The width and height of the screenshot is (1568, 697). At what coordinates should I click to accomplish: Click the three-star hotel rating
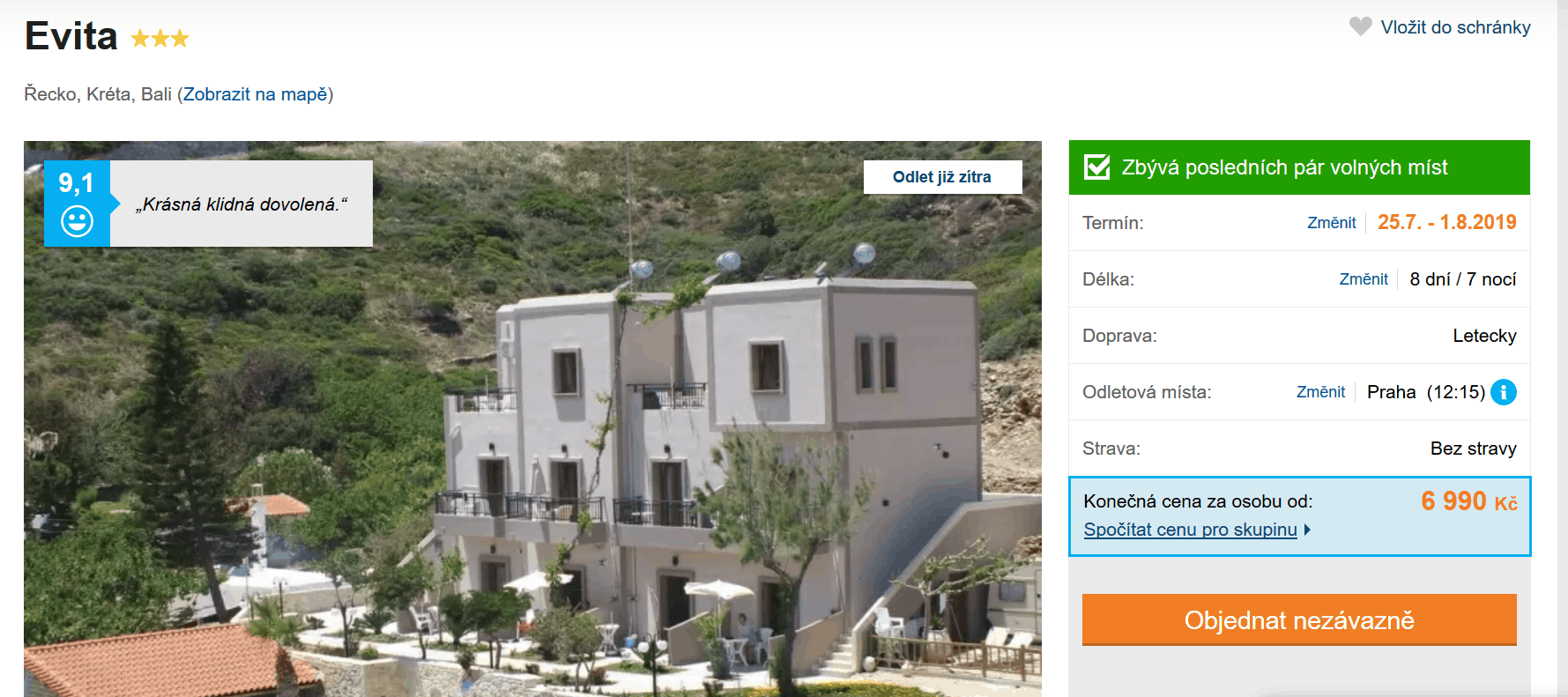[x=160, y=38]
